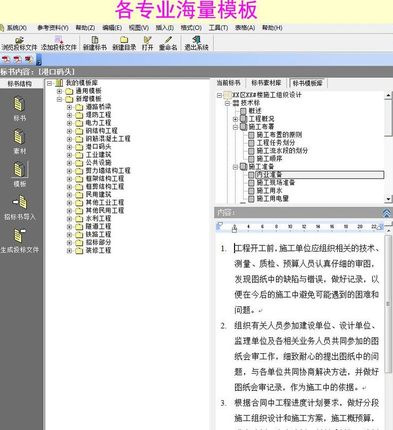Expand the 通用模板 folder
Screen dimensions: 393x430
59,91
